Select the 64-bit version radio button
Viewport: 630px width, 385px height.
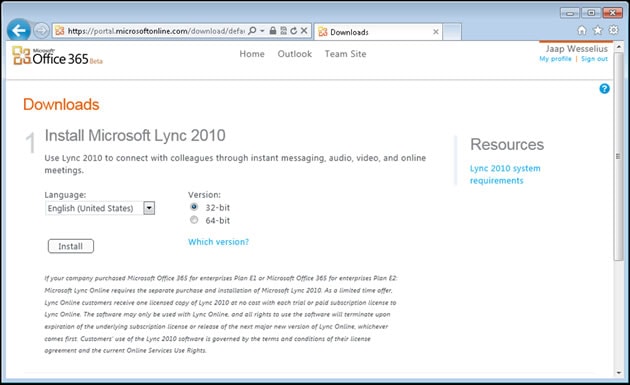[x=194, y=220]
